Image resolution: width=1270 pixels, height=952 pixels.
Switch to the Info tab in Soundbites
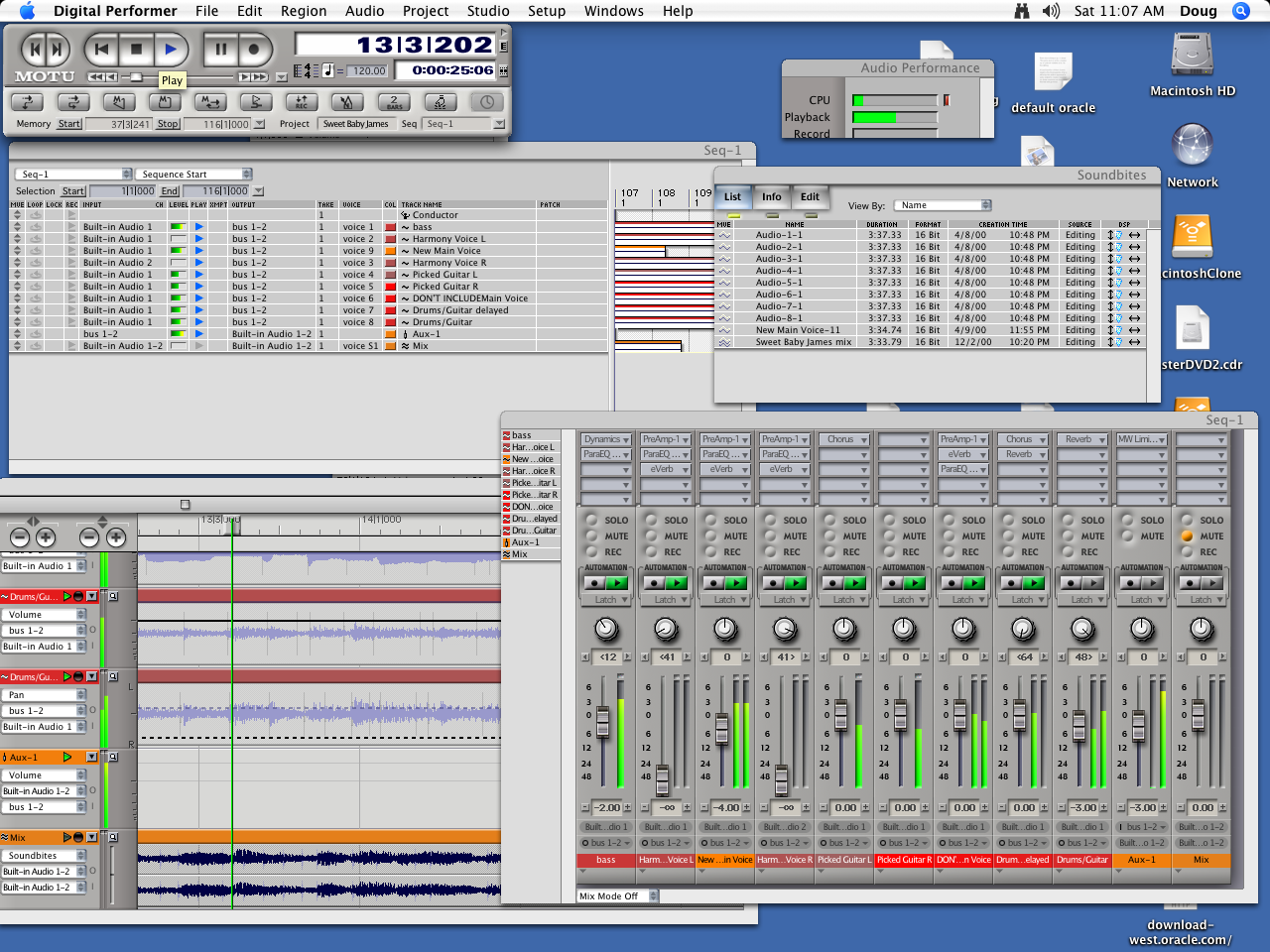[x=771, y=196]
